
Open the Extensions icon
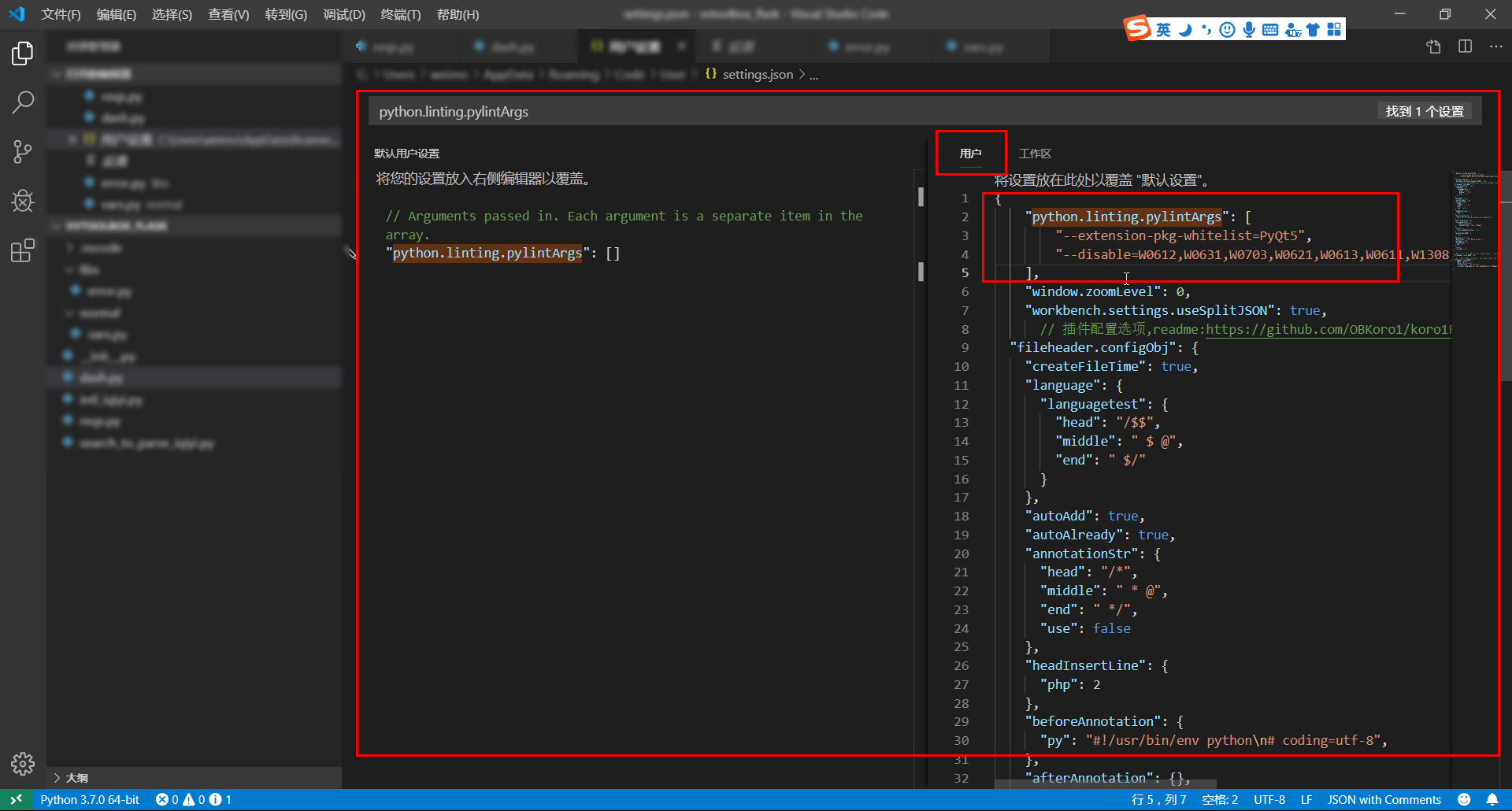coord(22,250)
